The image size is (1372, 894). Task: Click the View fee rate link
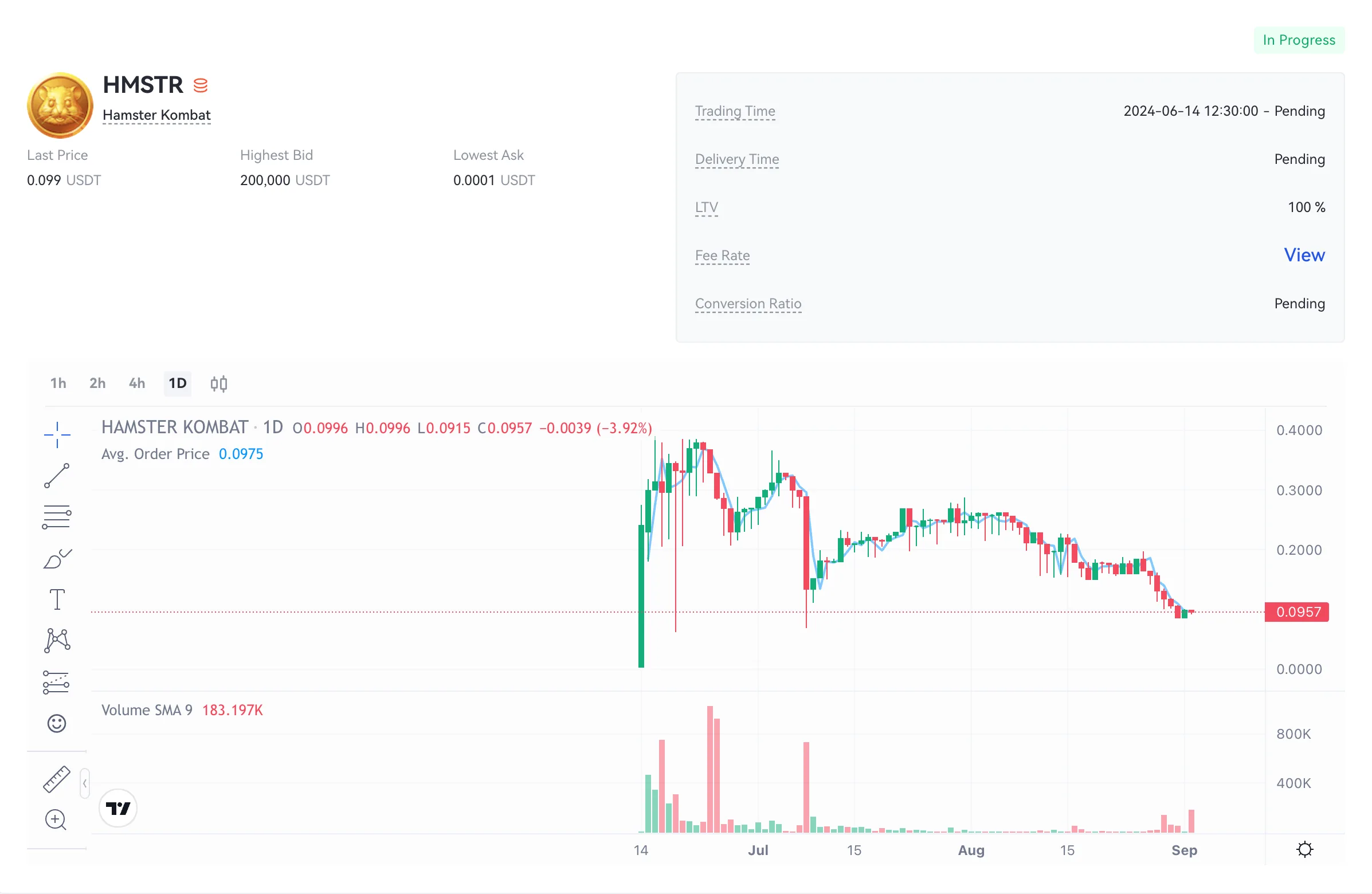point(1304,255)
